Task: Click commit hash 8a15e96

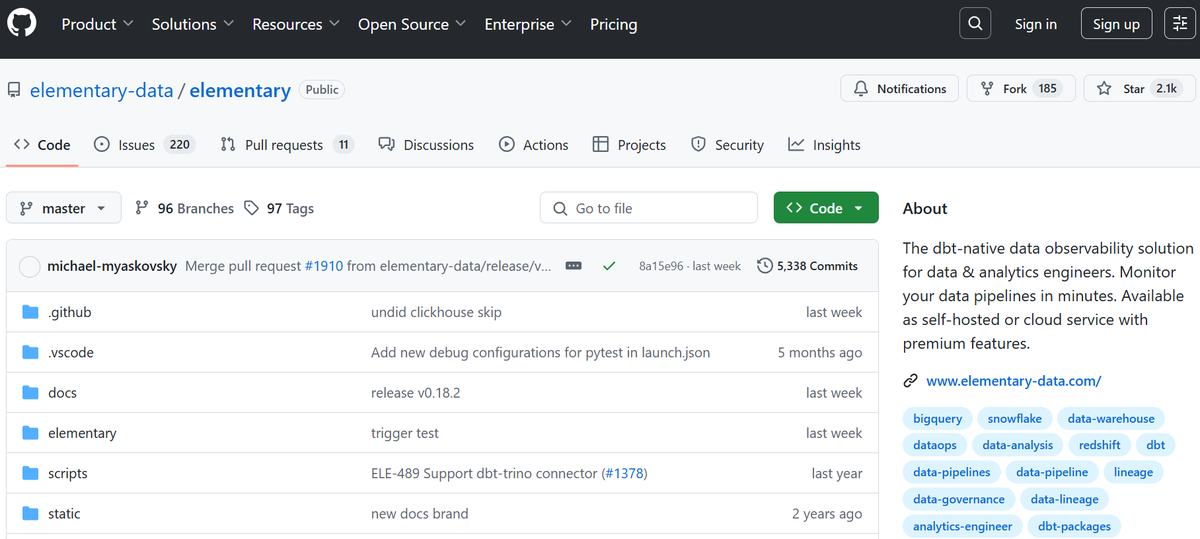Action: click(x=661, y=266)
